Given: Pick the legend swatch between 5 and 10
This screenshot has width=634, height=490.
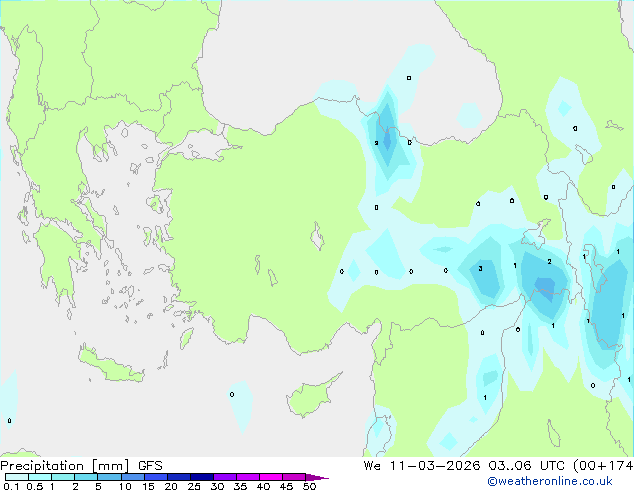Looking at the screenshot, I should pos(110,477).
